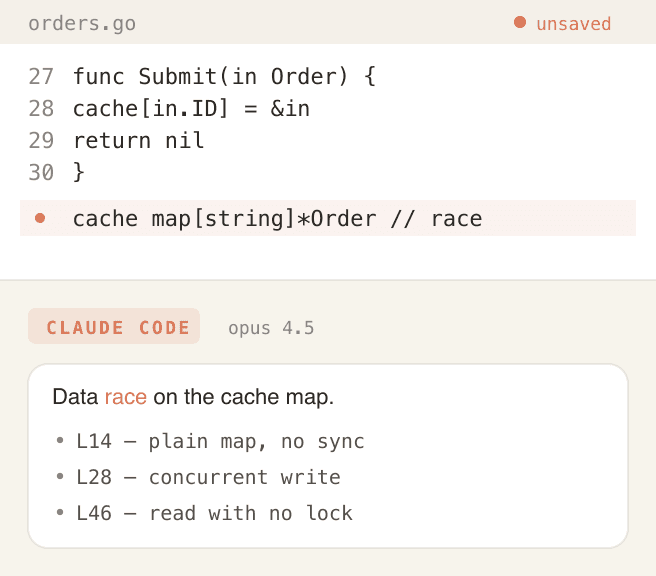Click the red marker dot beside cache map
This screenshot has width=656, height=576.
[40, 218]
